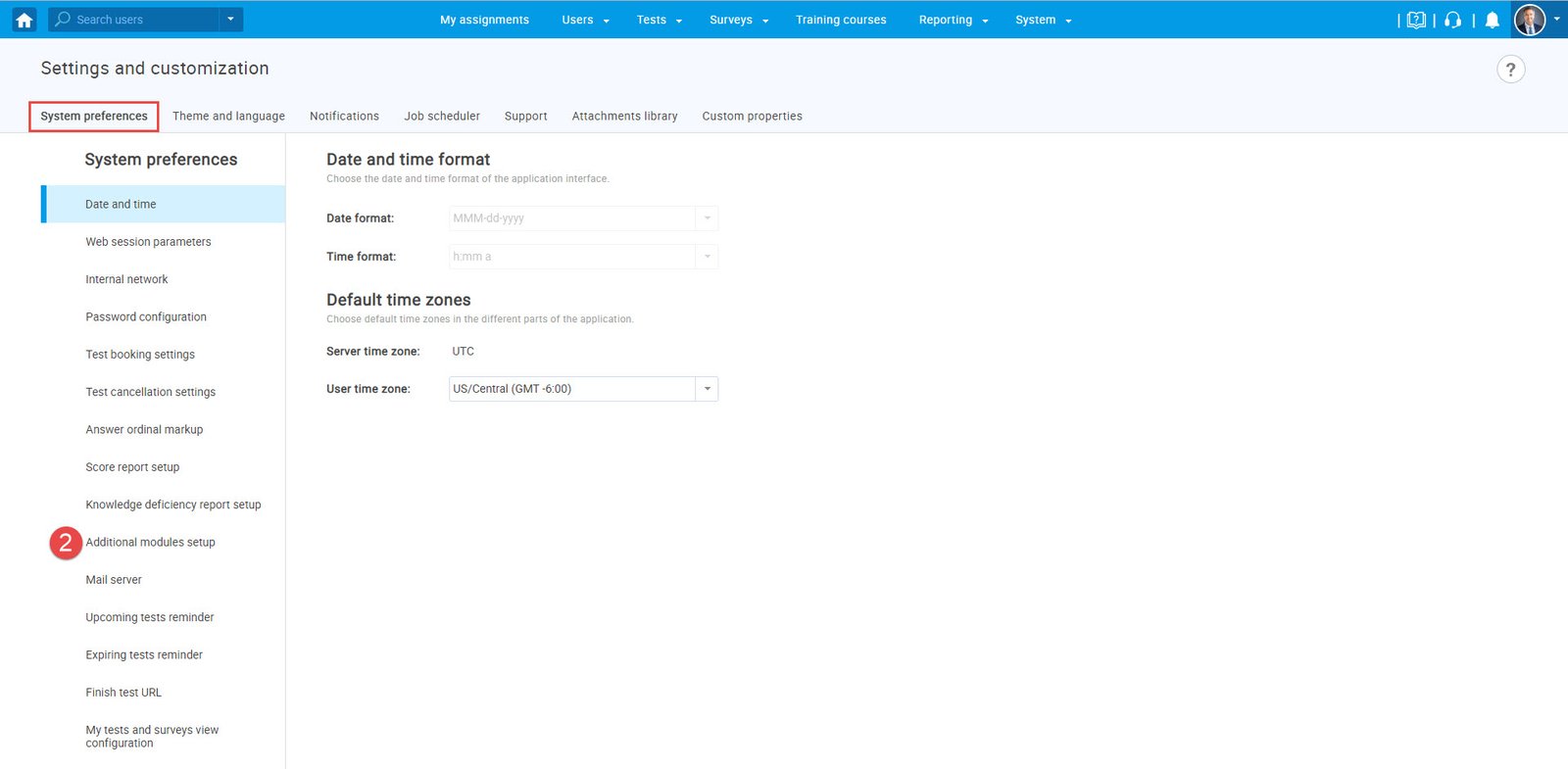Click the headset support icon
Image resolution: width=1568 pixels, height=769 pixels.
click(x=1453, y=20)
